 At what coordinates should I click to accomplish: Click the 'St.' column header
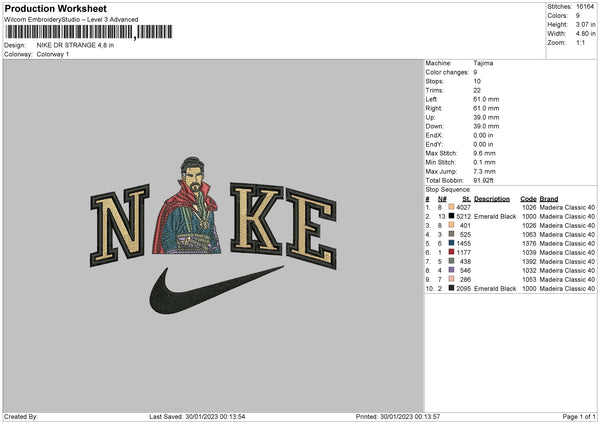pos(466,199)
